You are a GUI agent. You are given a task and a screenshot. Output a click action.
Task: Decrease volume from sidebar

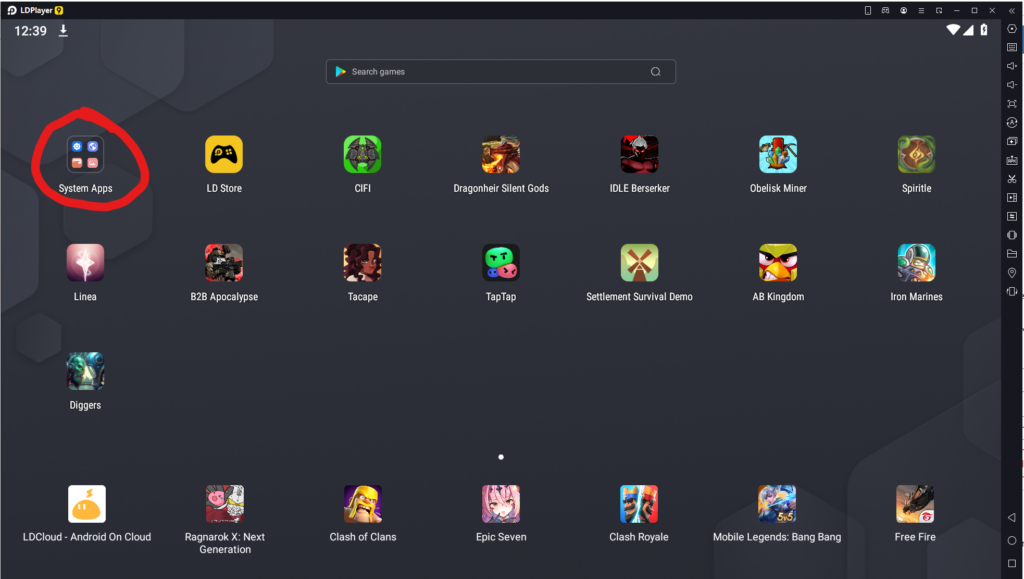(1012, 85)
